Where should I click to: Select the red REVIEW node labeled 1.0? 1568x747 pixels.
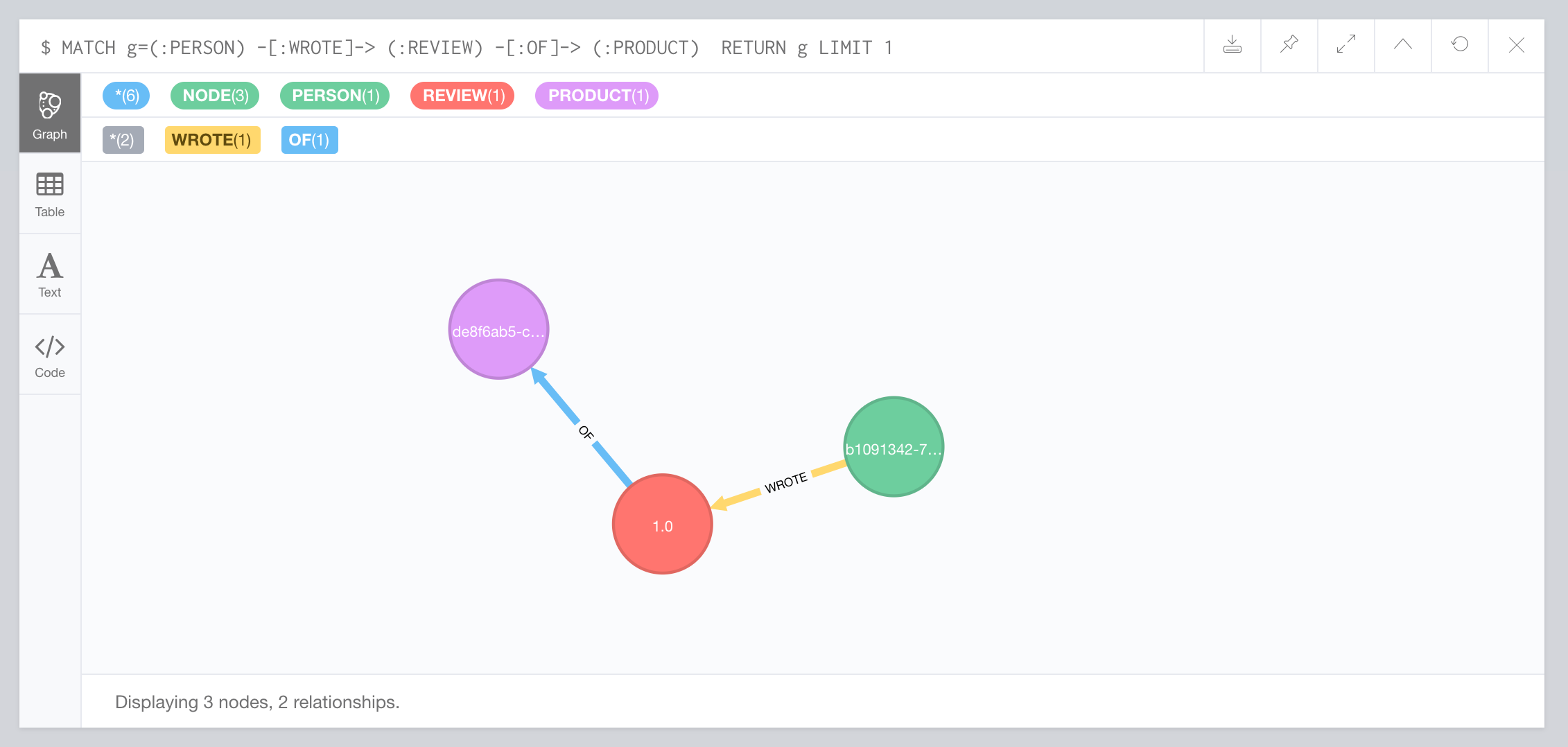click(663, 525)
